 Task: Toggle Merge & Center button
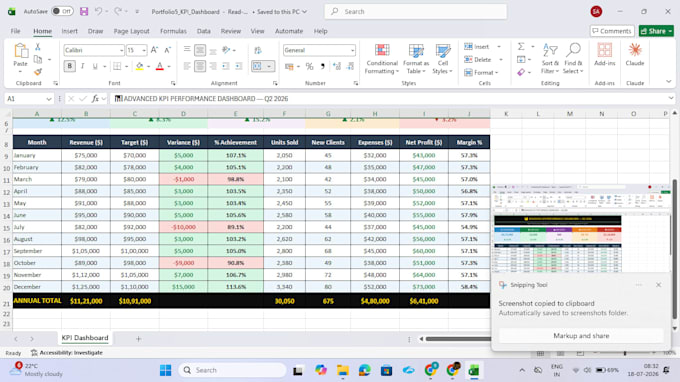(x=258, y=66)
